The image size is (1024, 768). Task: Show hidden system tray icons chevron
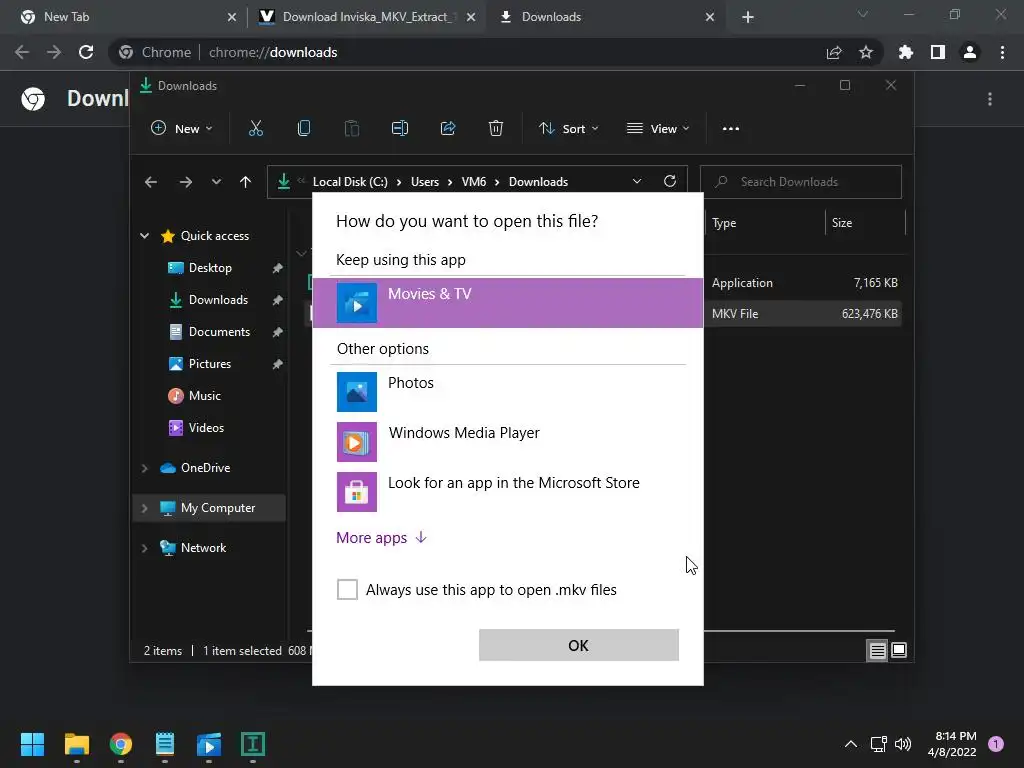click(x=851, y=744)
